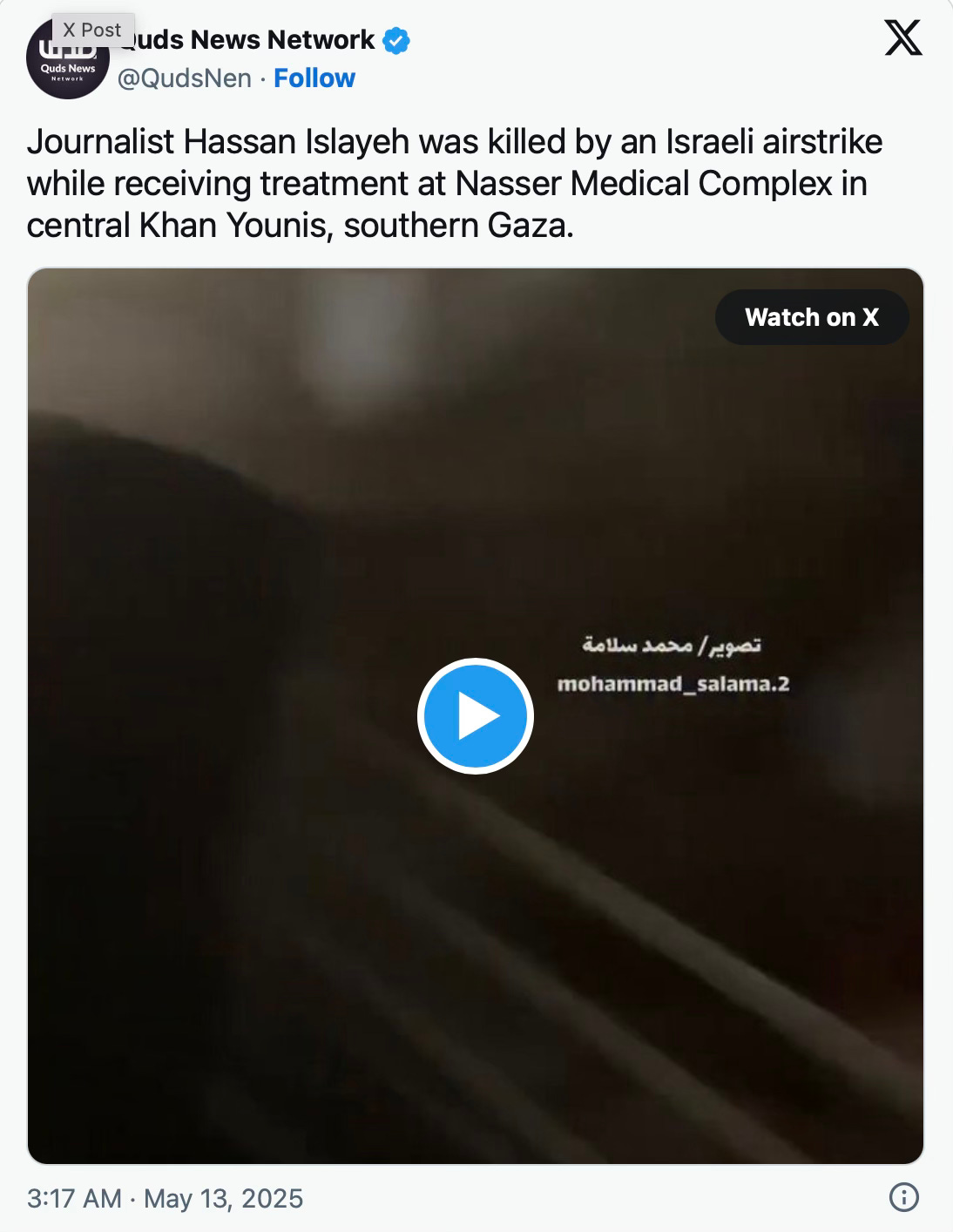The width and height of the screenshot is (953, 1232).
Task: Click the May 13, 2025 post date
Action: click(x=223, y=1198)
